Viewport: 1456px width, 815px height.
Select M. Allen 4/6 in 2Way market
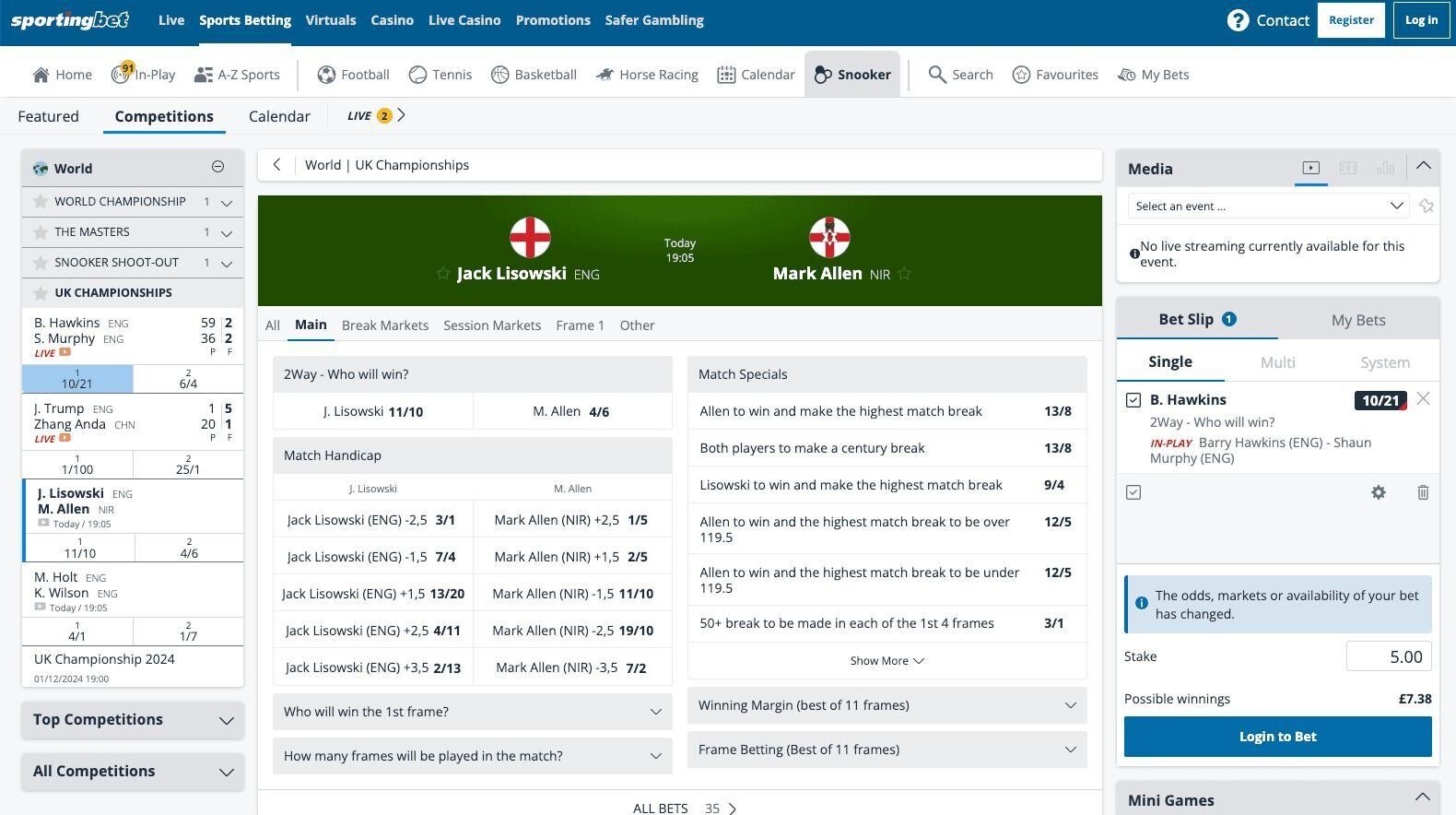click(572, 411)
